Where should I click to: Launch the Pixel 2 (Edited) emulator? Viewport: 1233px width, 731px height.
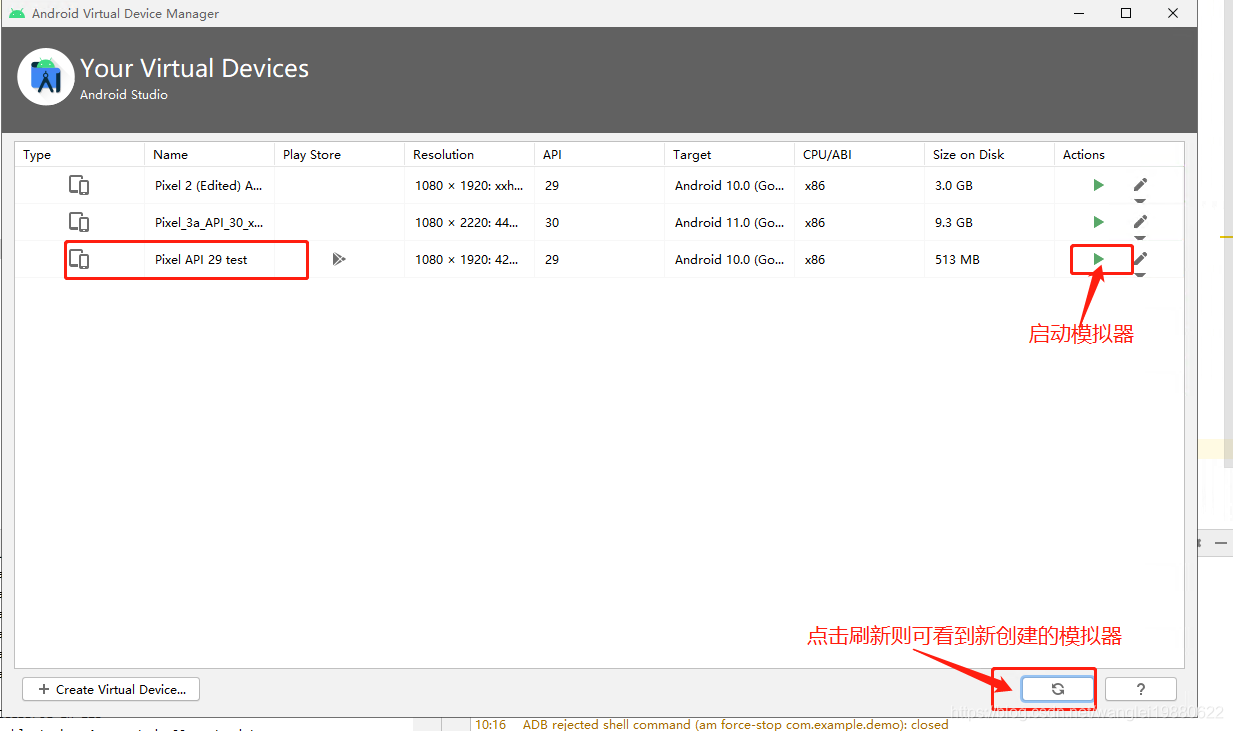[1098, 185]
